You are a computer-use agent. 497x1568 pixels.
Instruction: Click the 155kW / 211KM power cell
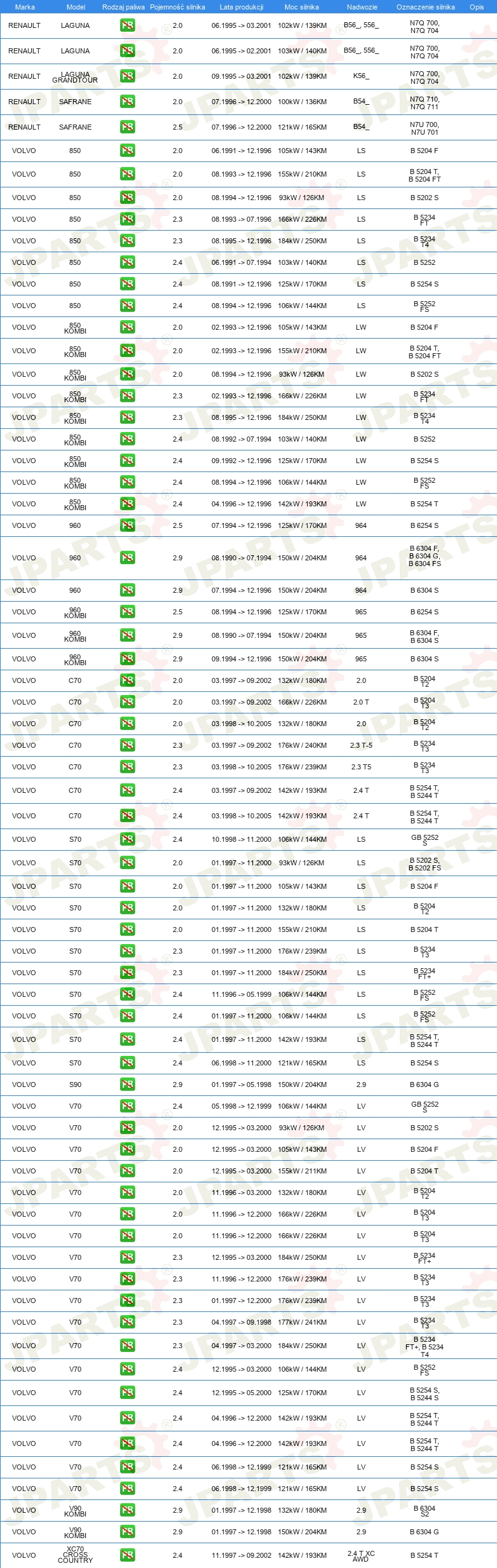pyautogui.click(x=303, y=1171)
